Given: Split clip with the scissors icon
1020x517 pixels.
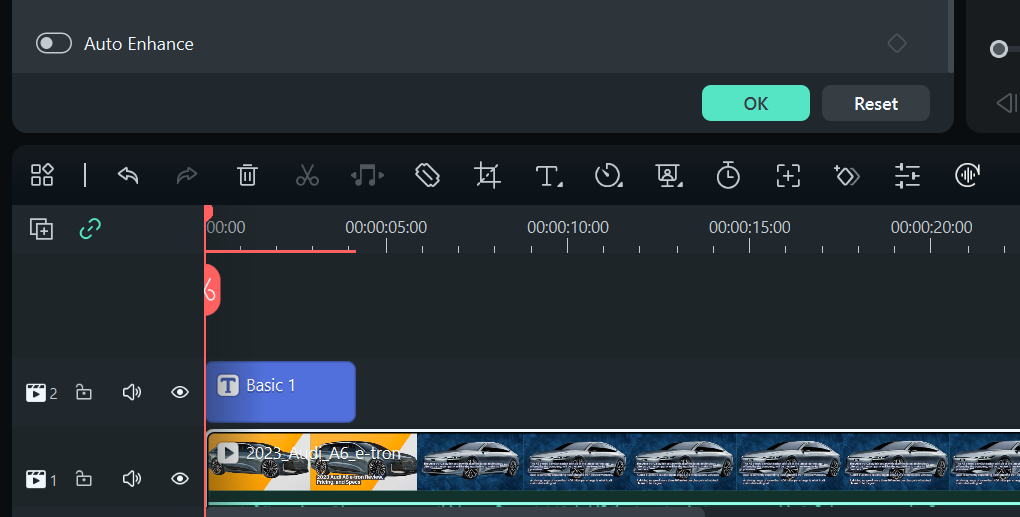Looking at the screenshot, I should [x=307, y=175].
